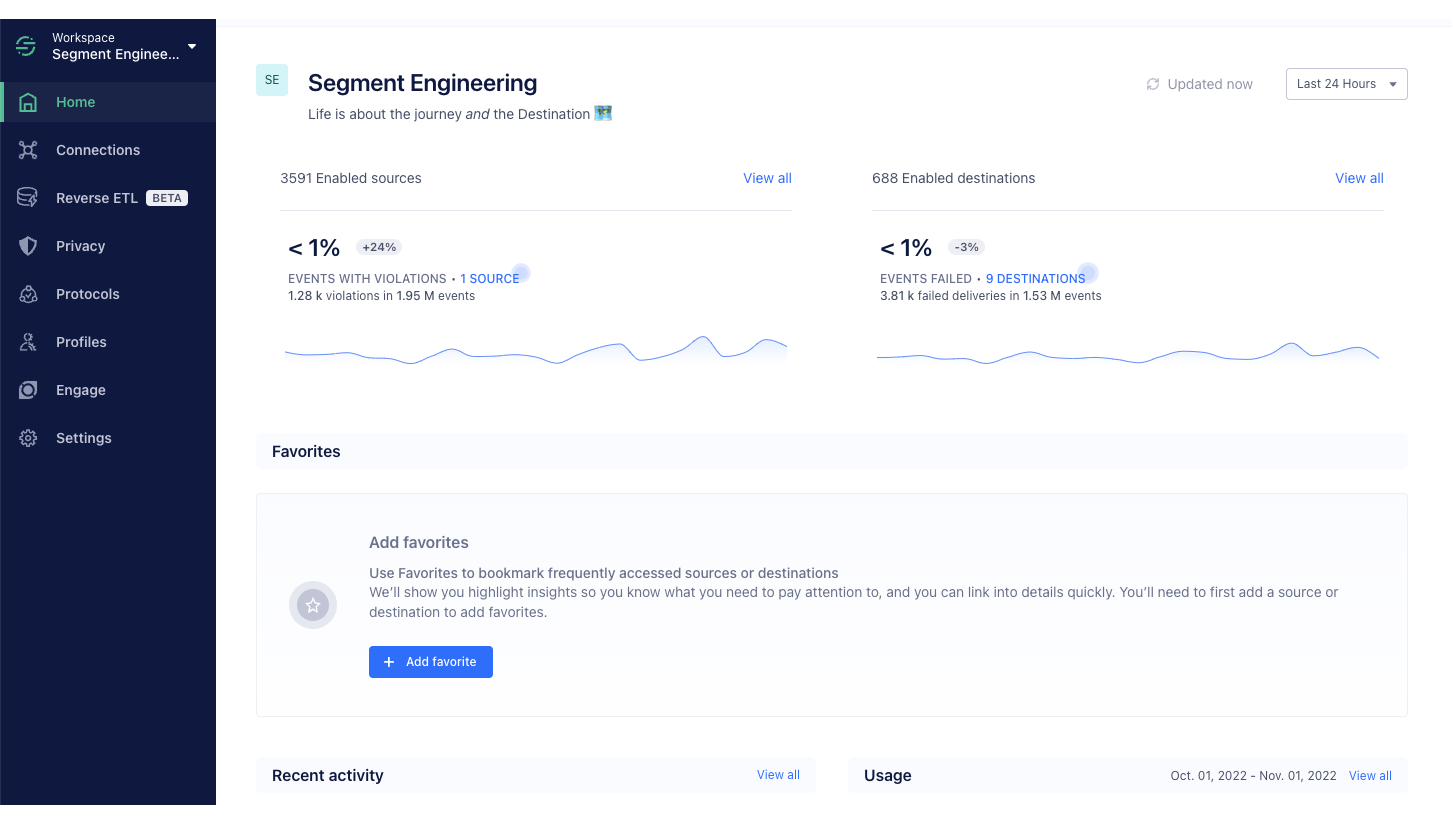Click 'EVENTS WITH VIOLATIONS' label

pos(367,279)
